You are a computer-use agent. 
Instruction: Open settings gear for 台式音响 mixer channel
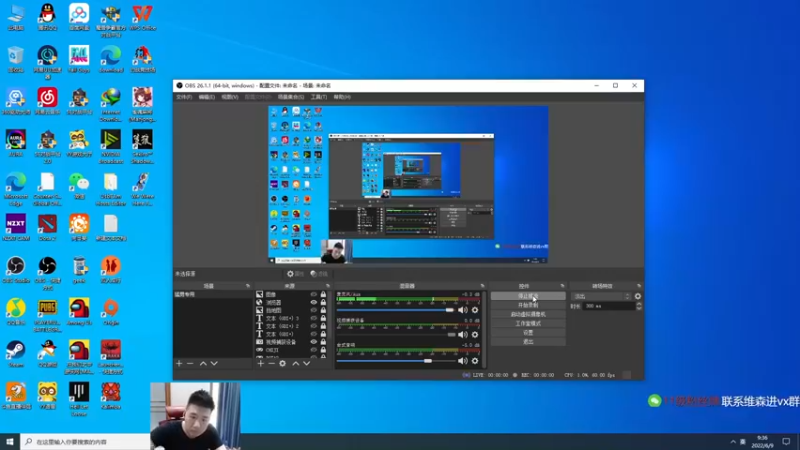click(475, 361)
